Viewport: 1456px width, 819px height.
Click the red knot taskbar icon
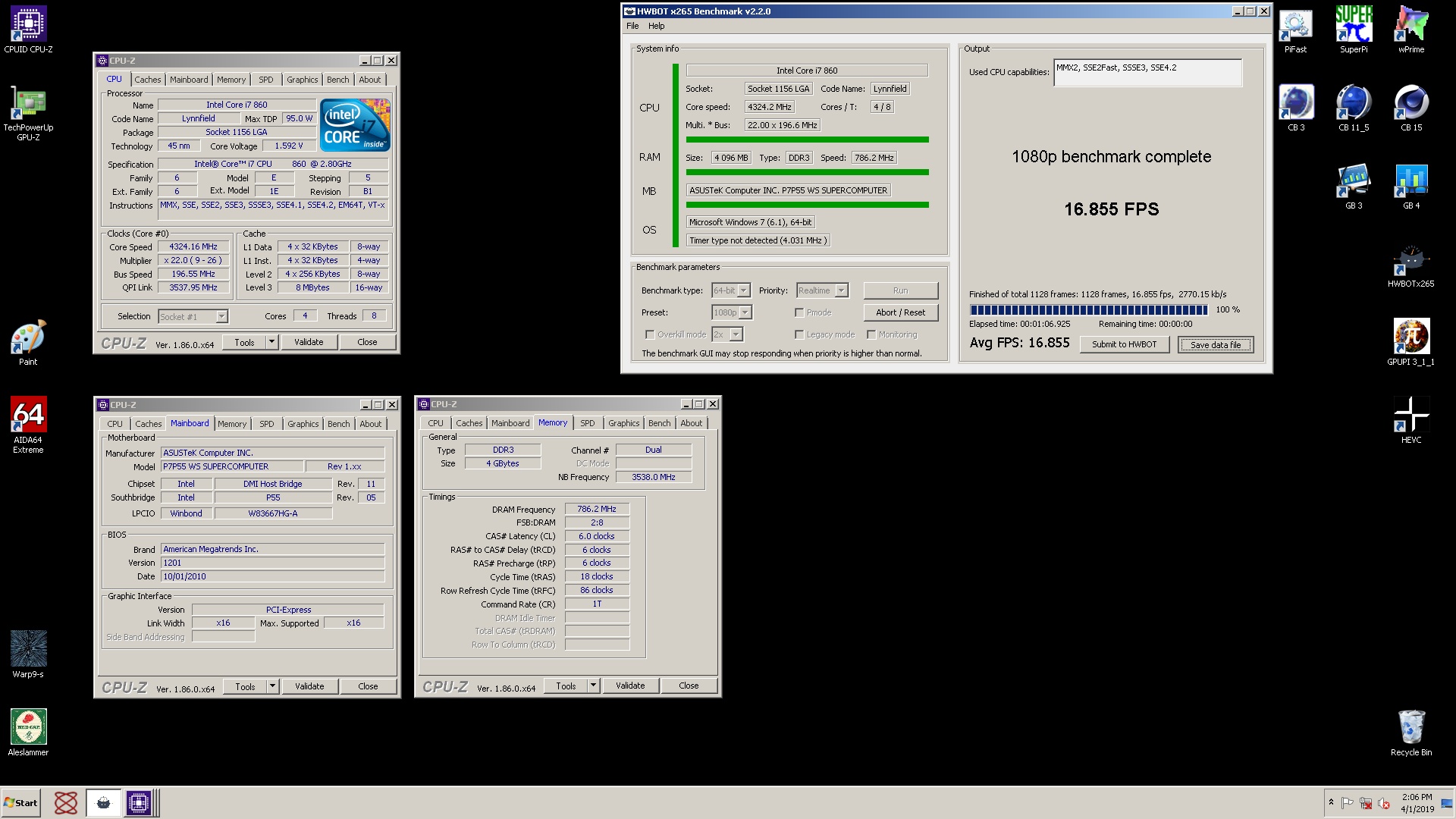point(66,802)
